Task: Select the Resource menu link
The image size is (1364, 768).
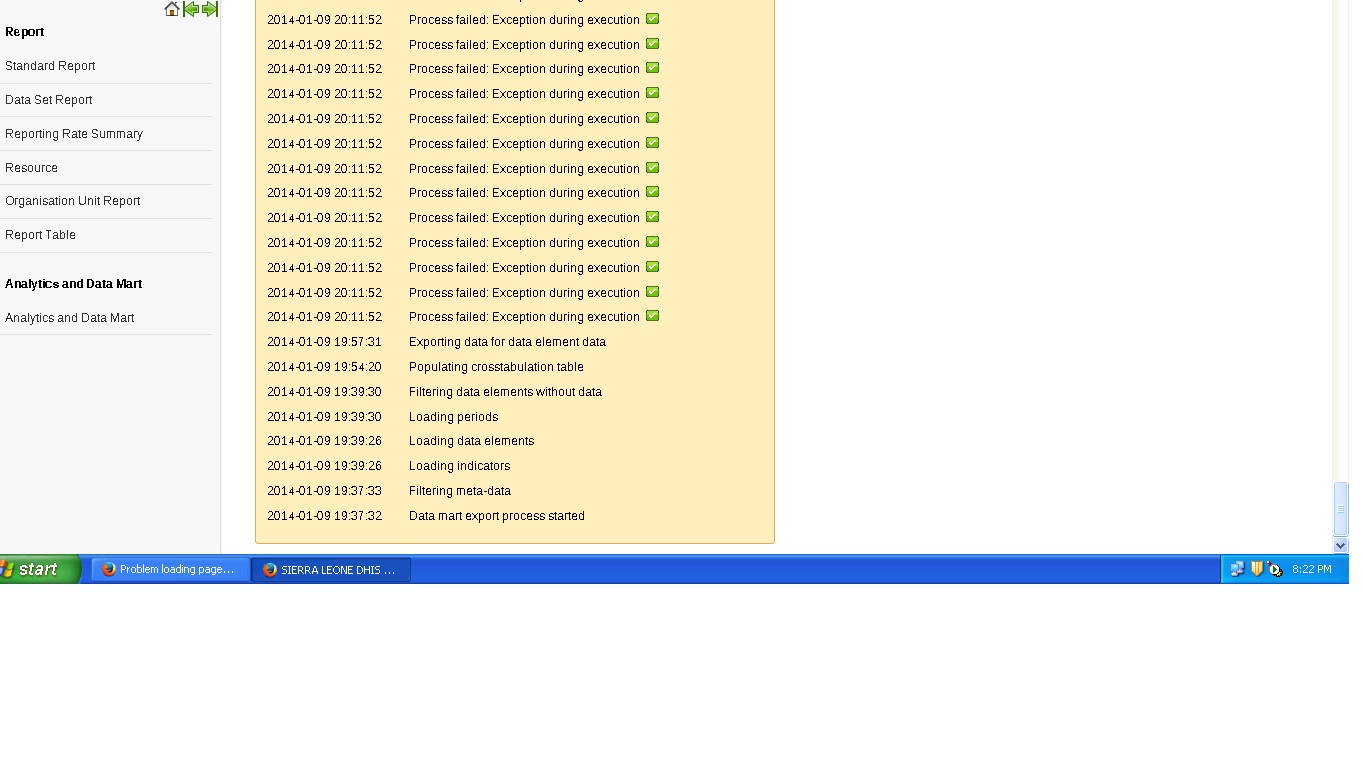Action: pos(31,168)
